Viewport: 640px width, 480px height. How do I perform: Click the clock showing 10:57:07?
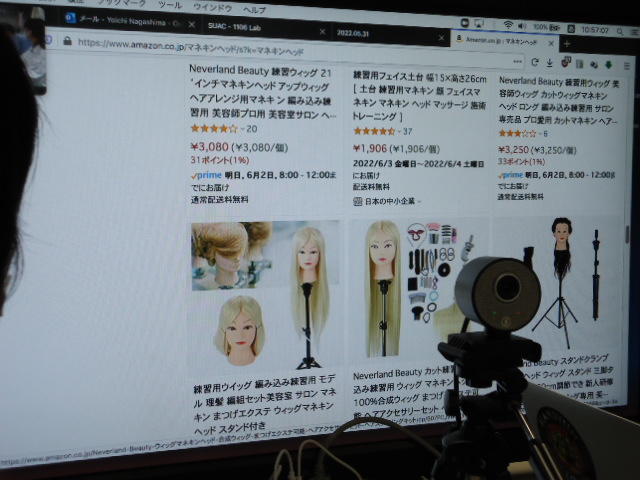click(595, 30)
